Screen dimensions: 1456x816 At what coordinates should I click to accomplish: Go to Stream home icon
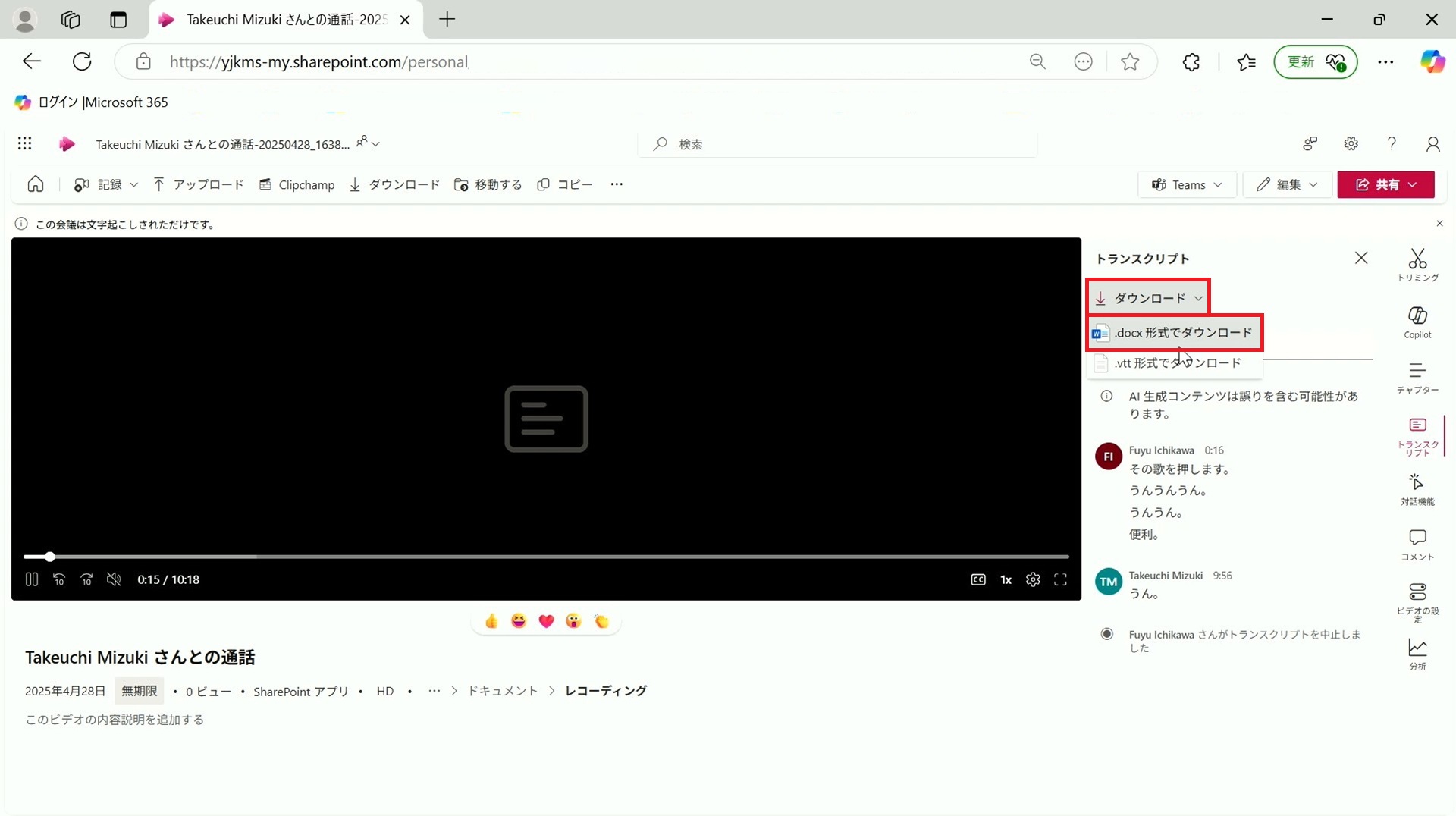click(x=36, y=184)
